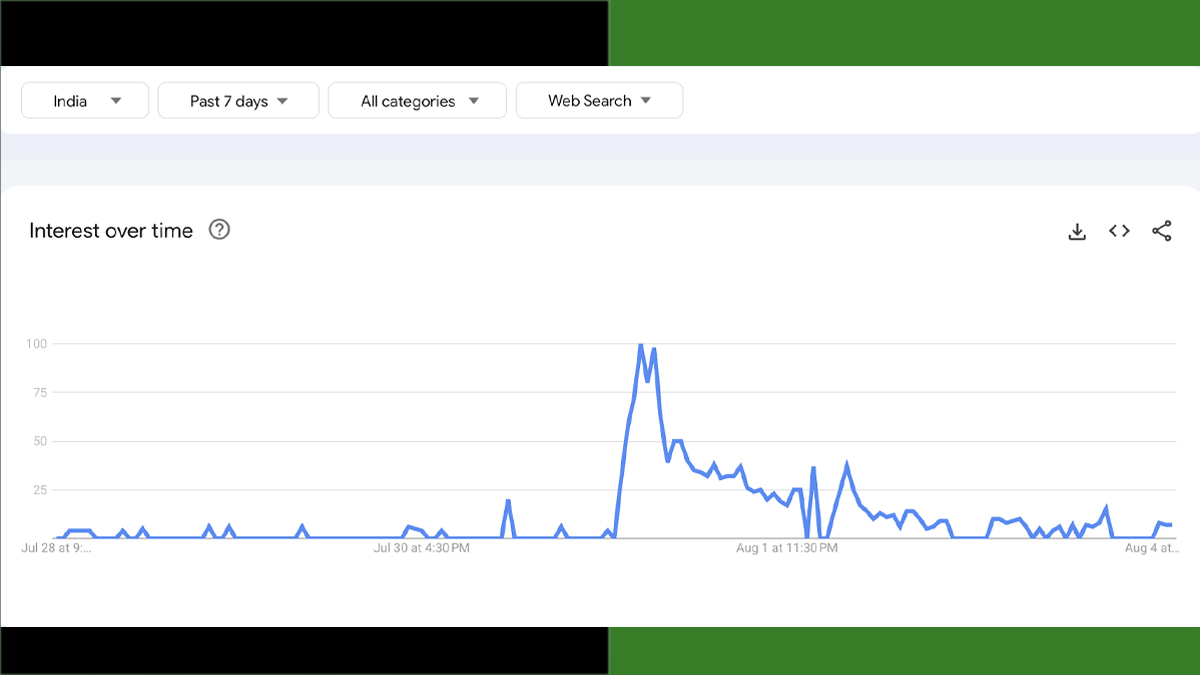Image resolution: width=1200 pixels, height=675 pixels.
Task: Open the Web Search type dropdown
Action: (598, 101)
